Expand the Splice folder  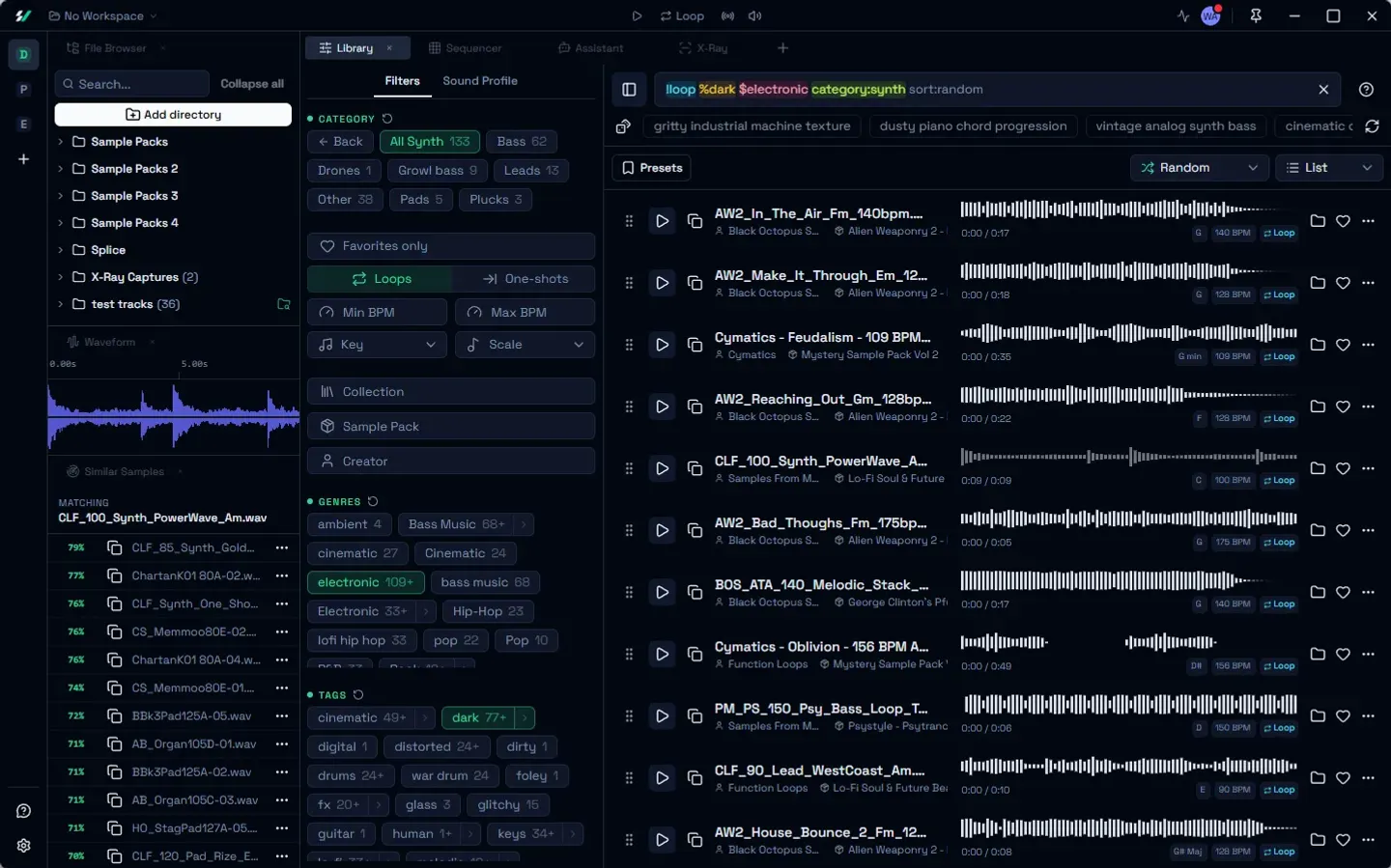(61, 250)
